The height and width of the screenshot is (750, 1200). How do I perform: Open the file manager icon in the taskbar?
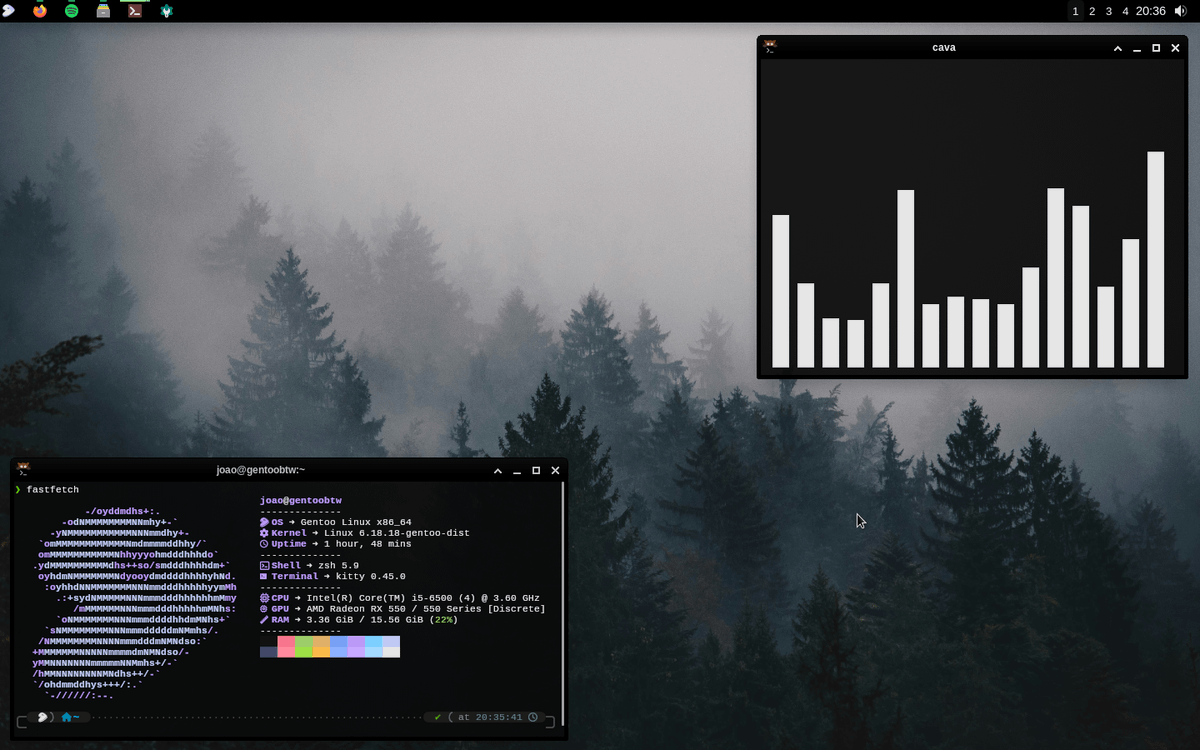(x=102, y=11)
